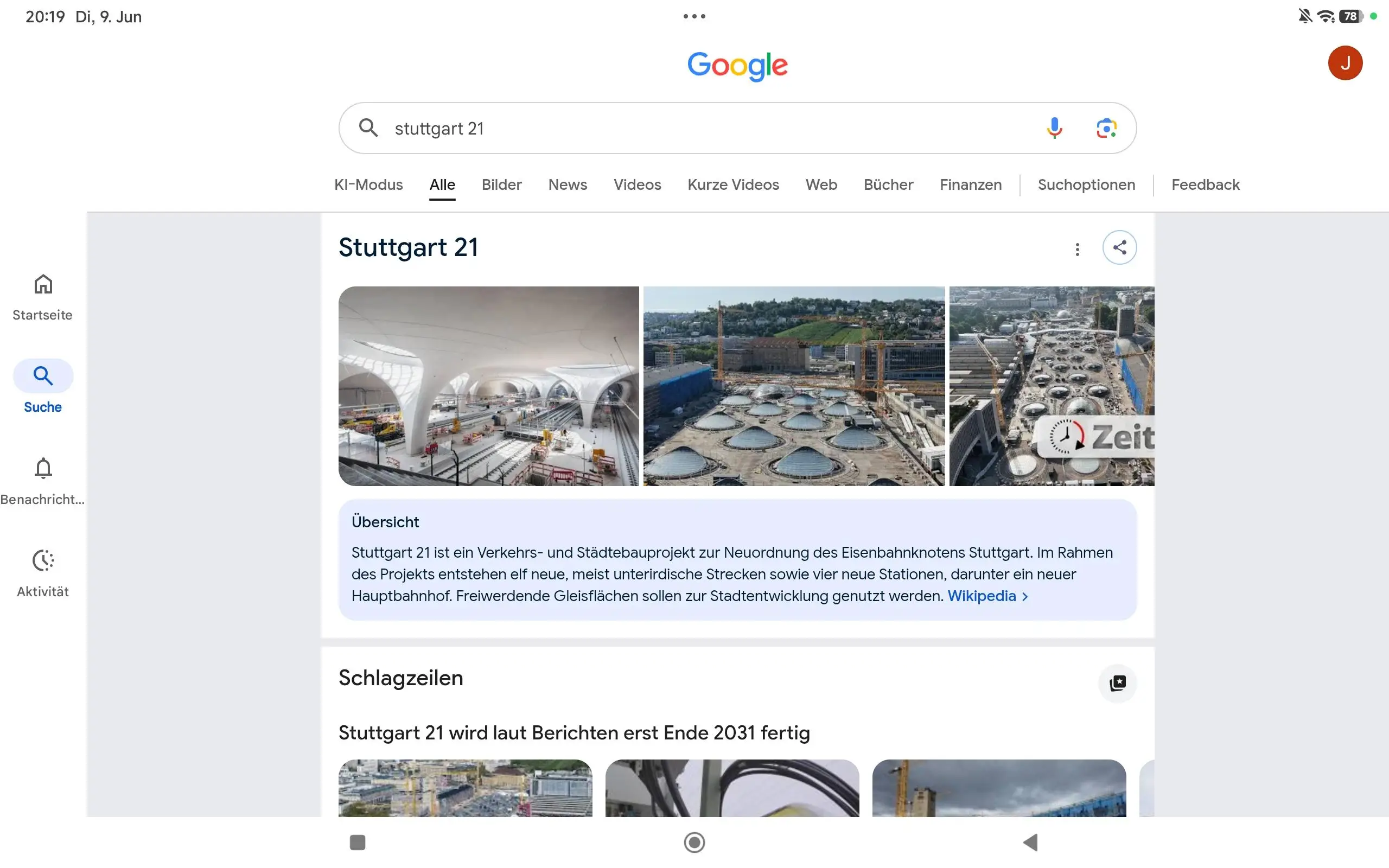Image resolution: width=1389 pixels, height=868 pixels.
Task: Click the Feedback link
Action: [x=1205, y=185]
